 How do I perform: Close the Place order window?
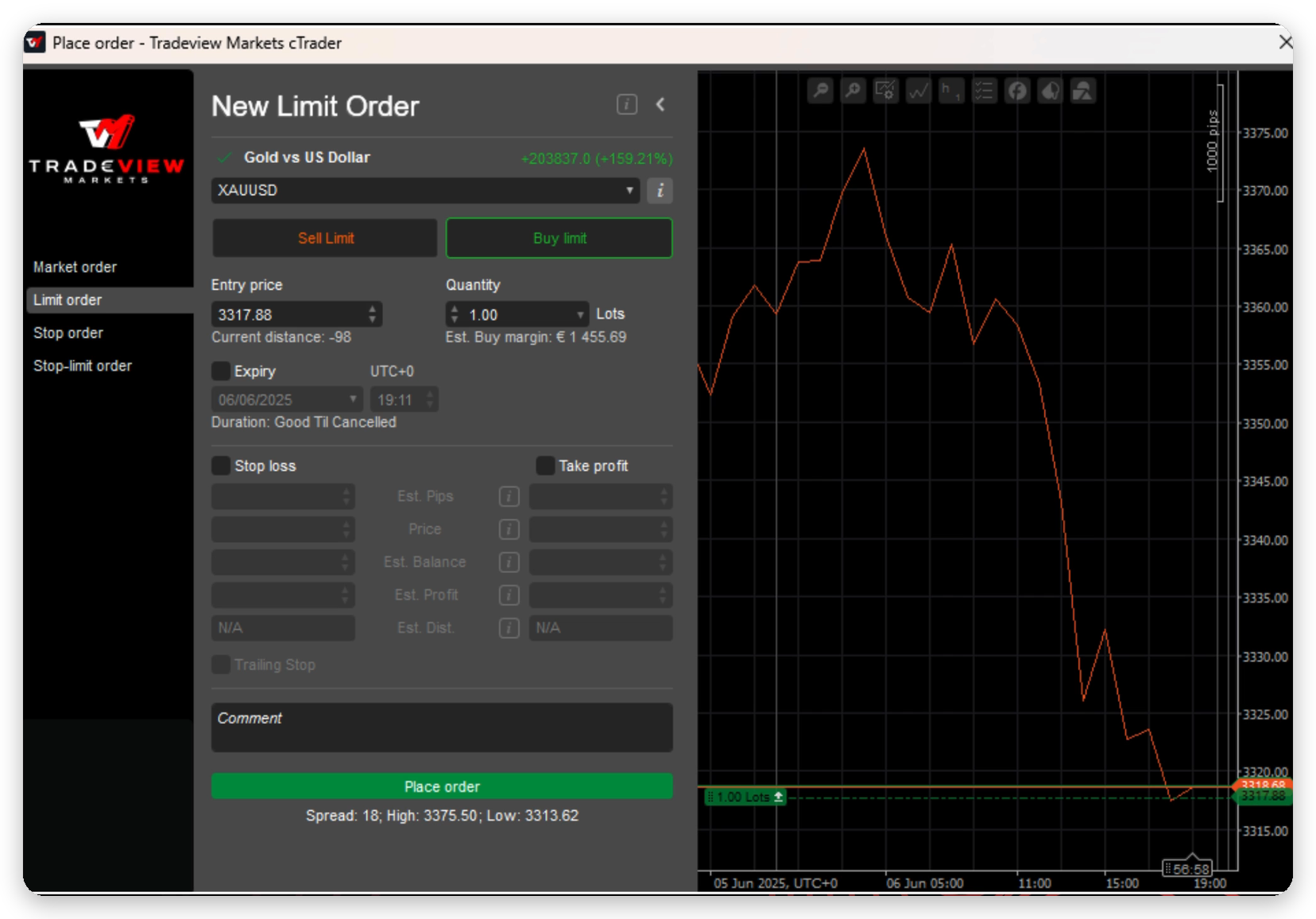pos(1285,42)
